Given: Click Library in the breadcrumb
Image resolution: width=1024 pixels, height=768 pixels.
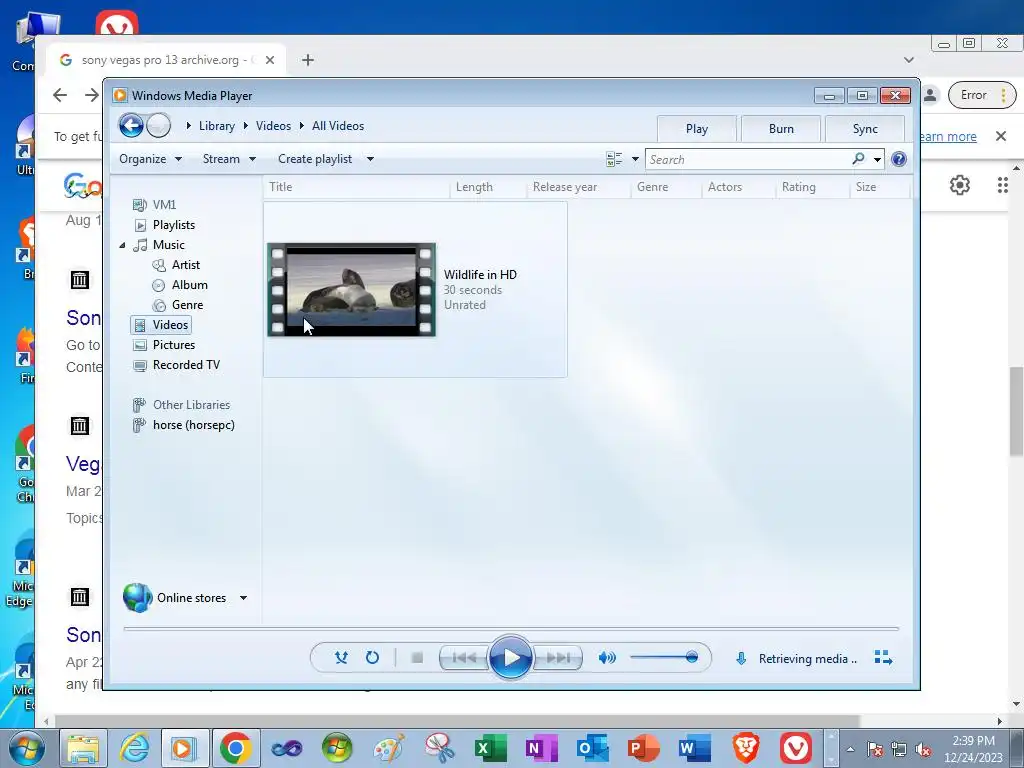Looking at the screenshot, I should point(217,126).
